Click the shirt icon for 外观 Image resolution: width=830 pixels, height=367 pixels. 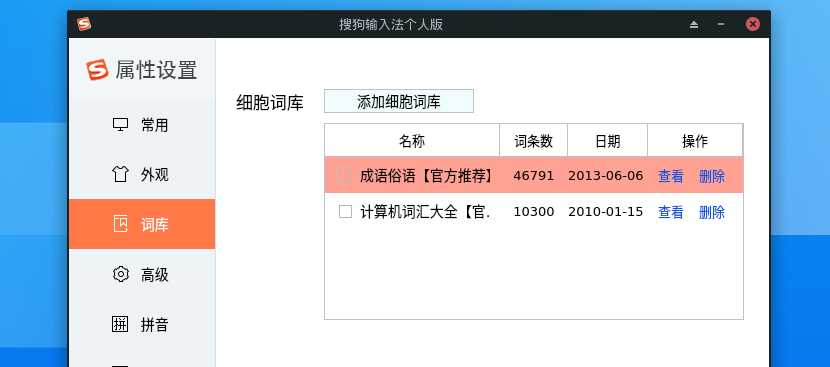pos(121,174)
